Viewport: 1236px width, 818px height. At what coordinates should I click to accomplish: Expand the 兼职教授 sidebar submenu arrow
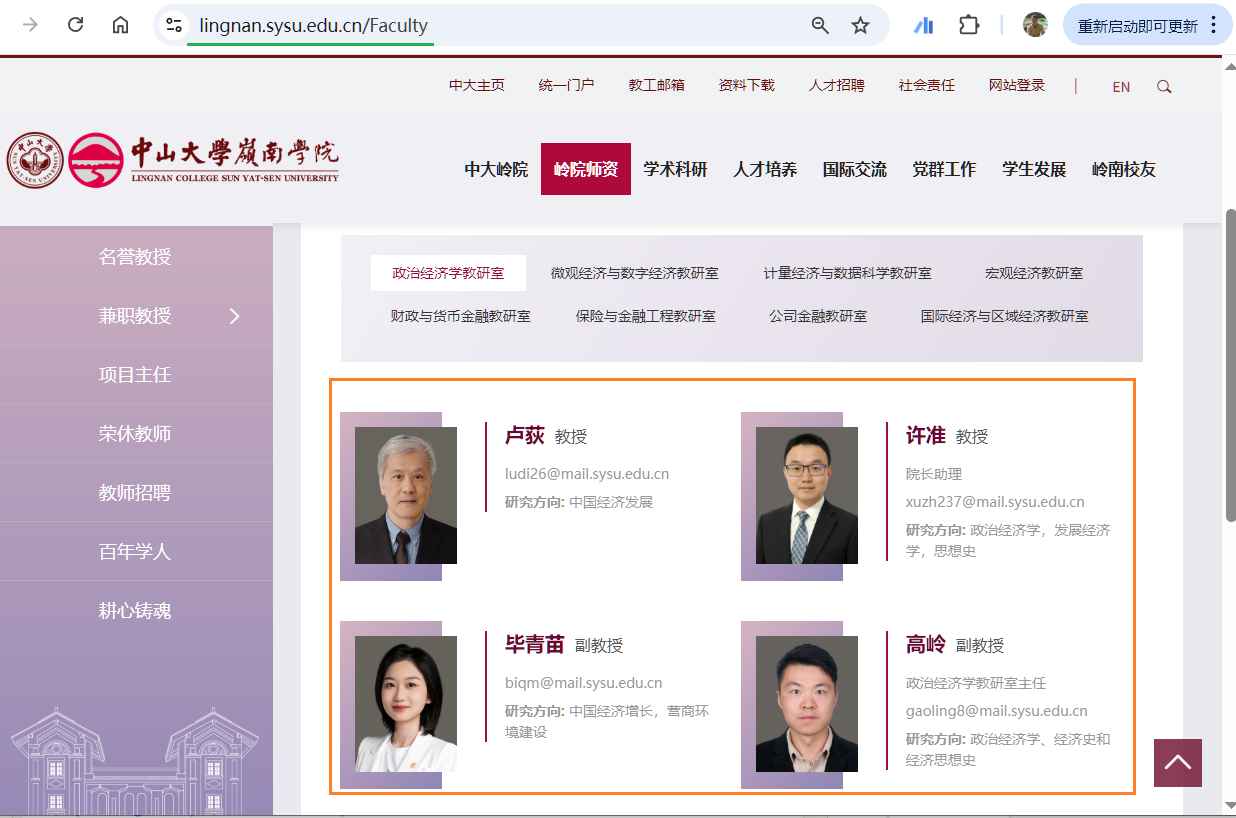point(235,316)
